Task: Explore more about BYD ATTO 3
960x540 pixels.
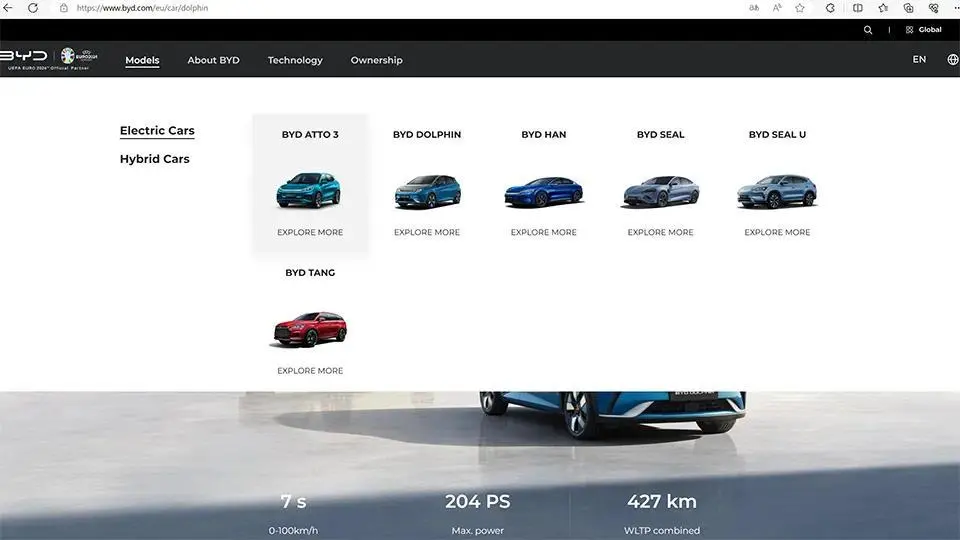Action: pyautogui.click(x=310, y=232)
